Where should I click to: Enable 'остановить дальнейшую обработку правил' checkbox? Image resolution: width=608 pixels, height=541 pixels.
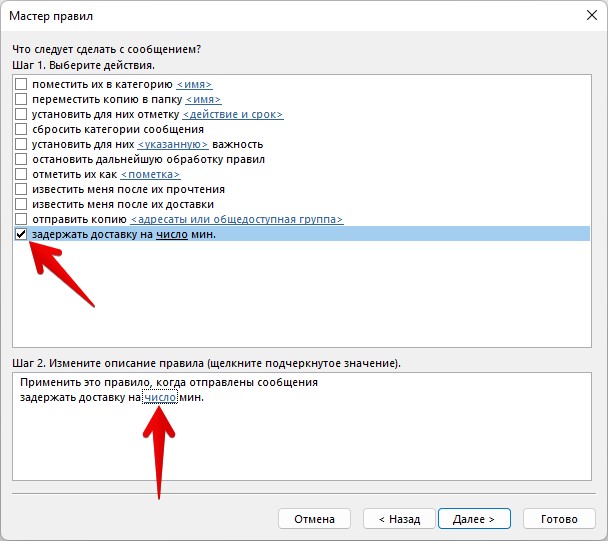(21, 159)
